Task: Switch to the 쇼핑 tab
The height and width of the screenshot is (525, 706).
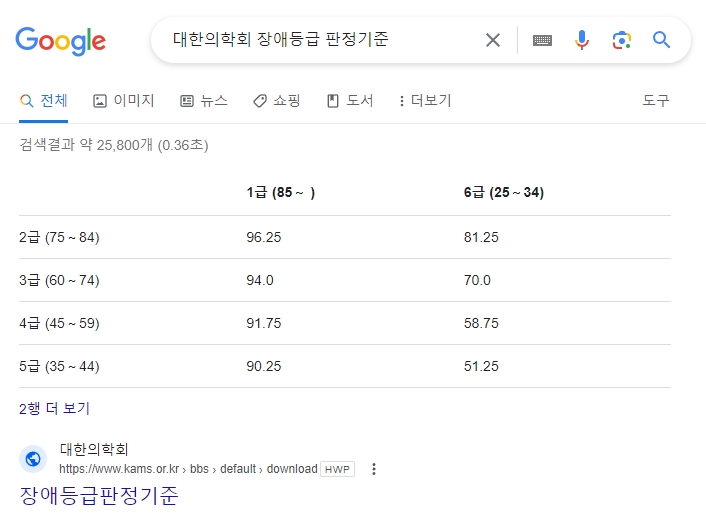Action: click(x=276, y=100)
